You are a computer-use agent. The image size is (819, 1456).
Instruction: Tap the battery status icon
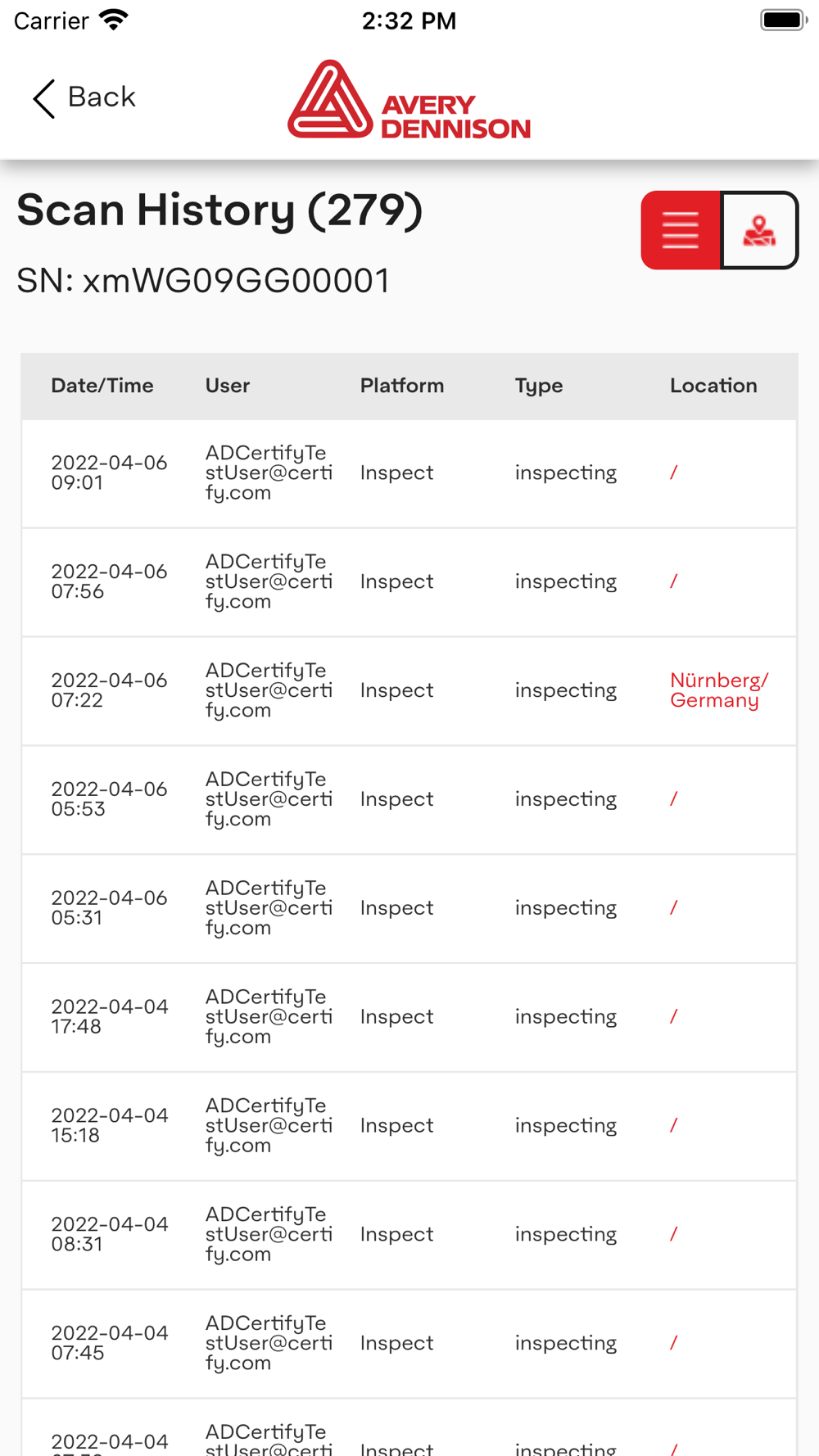(782, 20)
